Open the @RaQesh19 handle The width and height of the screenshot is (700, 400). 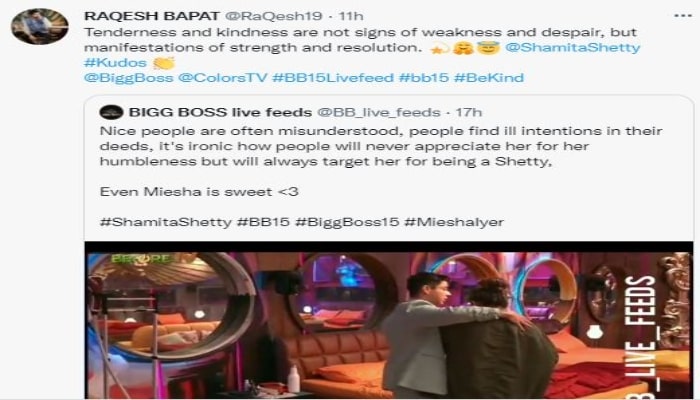[x=273, y=16]
